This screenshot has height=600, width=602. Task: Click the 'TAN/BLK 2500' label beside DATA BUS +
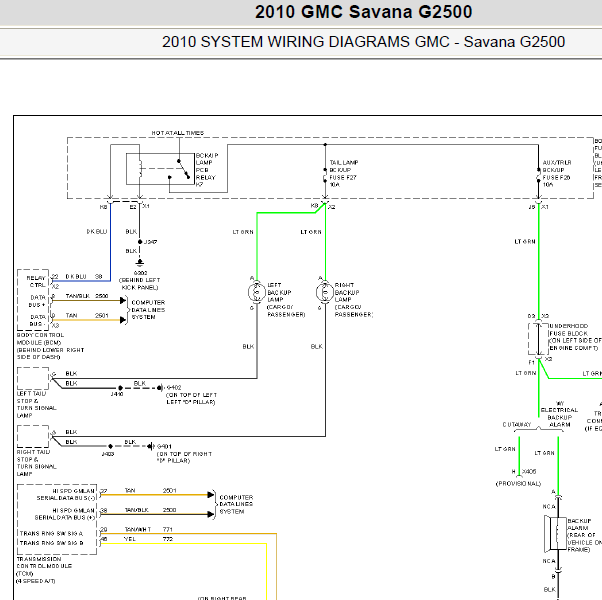point(87,296)
